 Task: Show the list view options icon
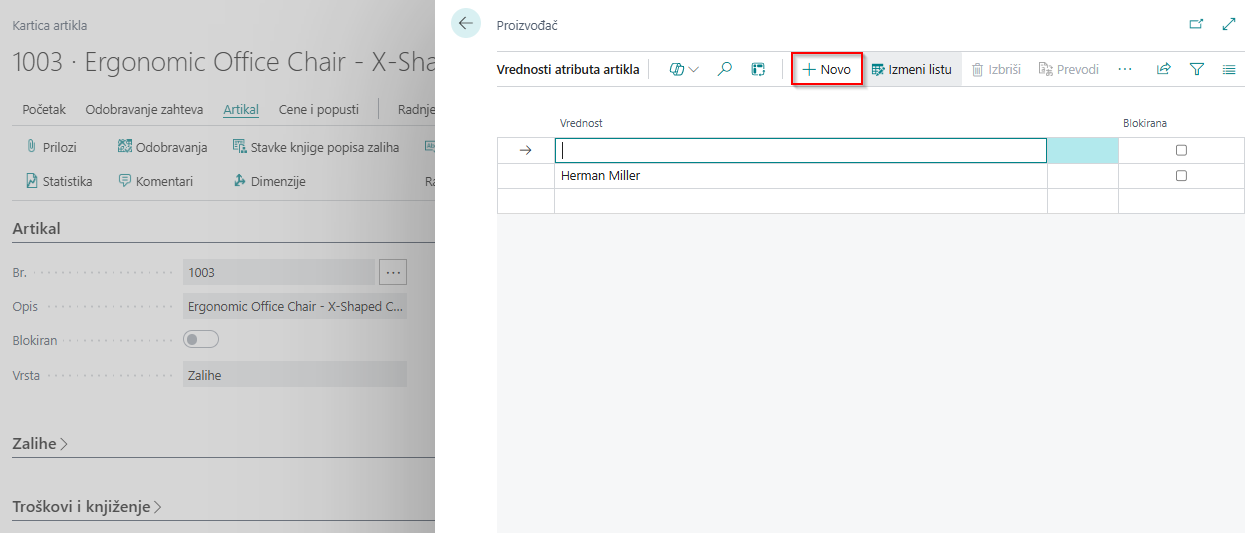pyautogui.click(x=1229, y=69)
